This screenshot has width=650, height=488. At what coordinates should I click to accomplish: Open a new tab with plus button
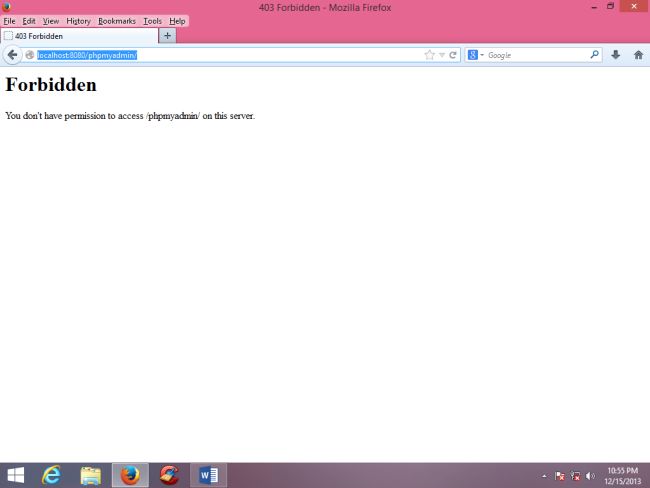[167, 36]
